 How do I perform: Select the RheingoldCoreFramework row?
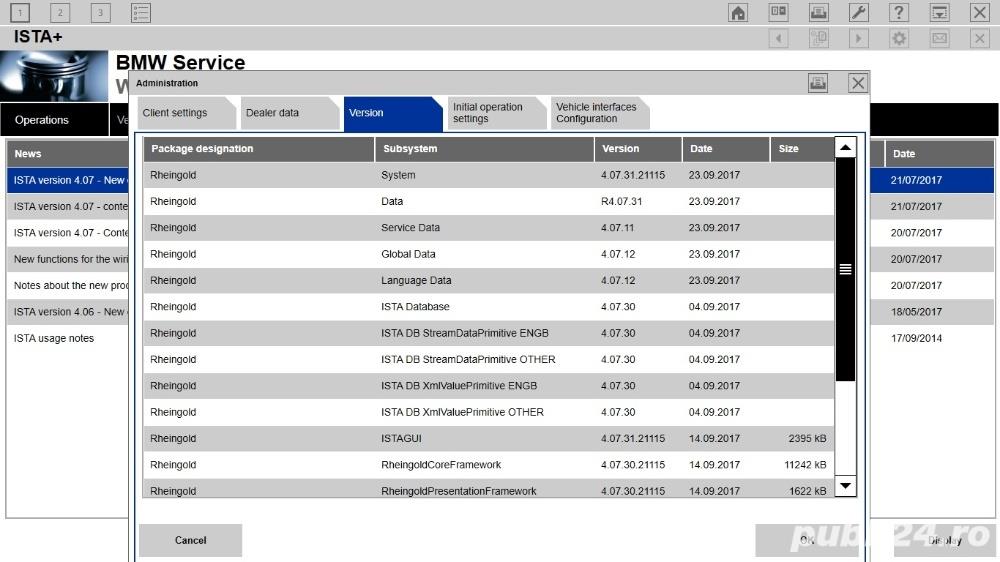tap(489, 465)
